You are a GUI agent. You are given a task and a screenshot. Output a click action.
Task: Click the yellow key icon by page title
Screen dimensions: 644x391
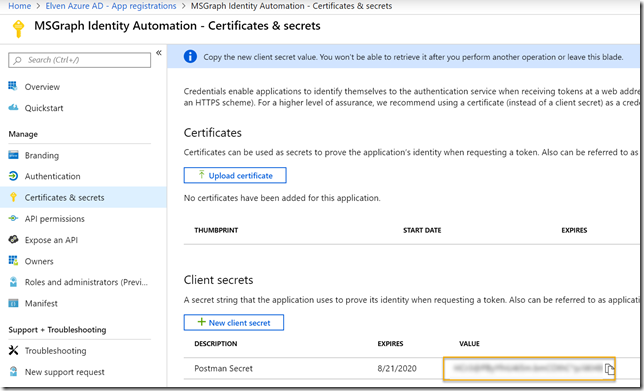18,28
